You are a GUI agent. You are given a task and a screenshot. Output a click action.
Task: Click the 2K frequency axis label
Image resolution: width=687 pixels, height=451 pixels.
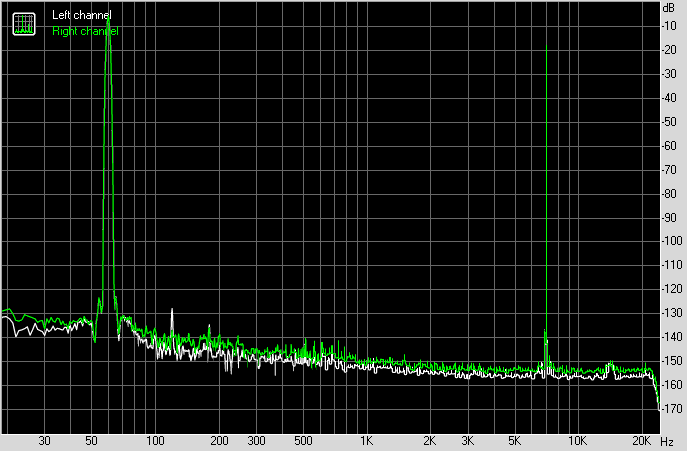click(430, 441)
